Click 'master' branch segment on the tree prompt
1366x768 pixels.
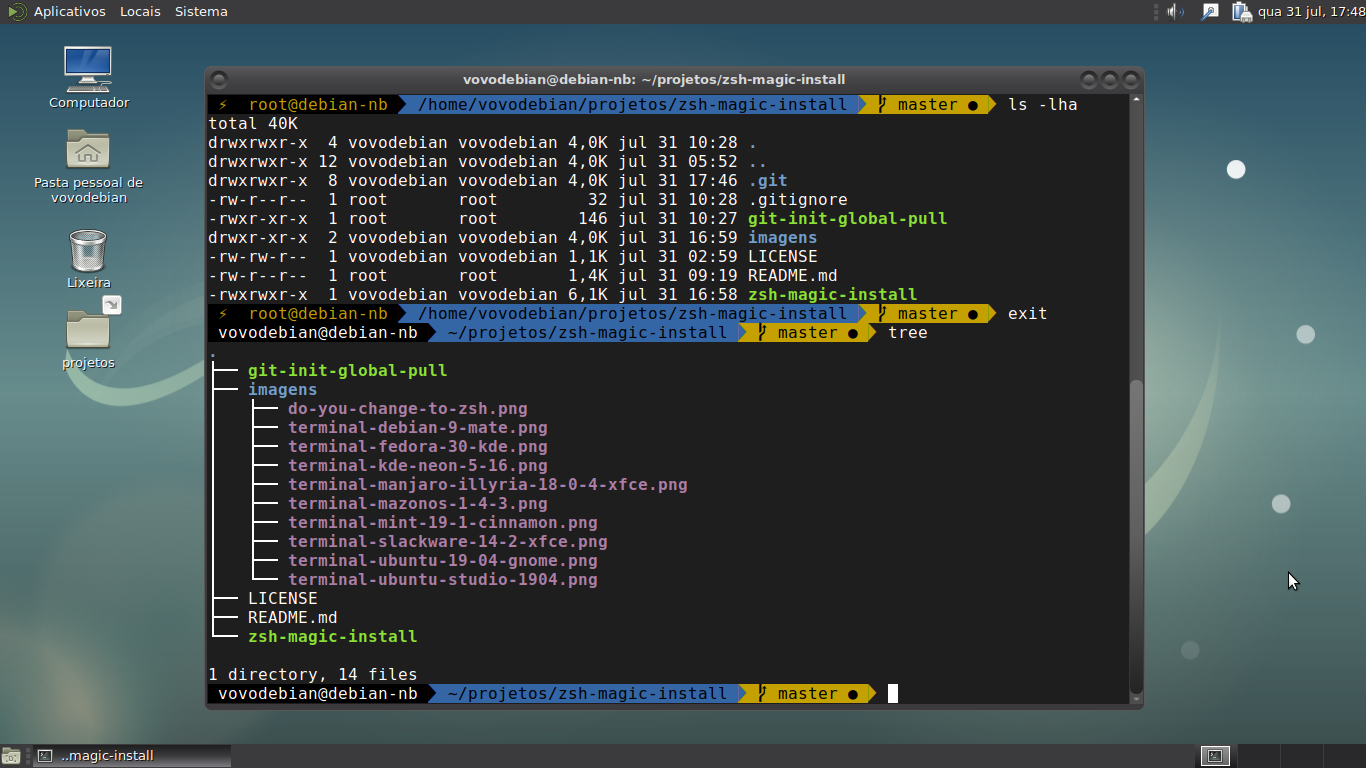tap(808, 332)
